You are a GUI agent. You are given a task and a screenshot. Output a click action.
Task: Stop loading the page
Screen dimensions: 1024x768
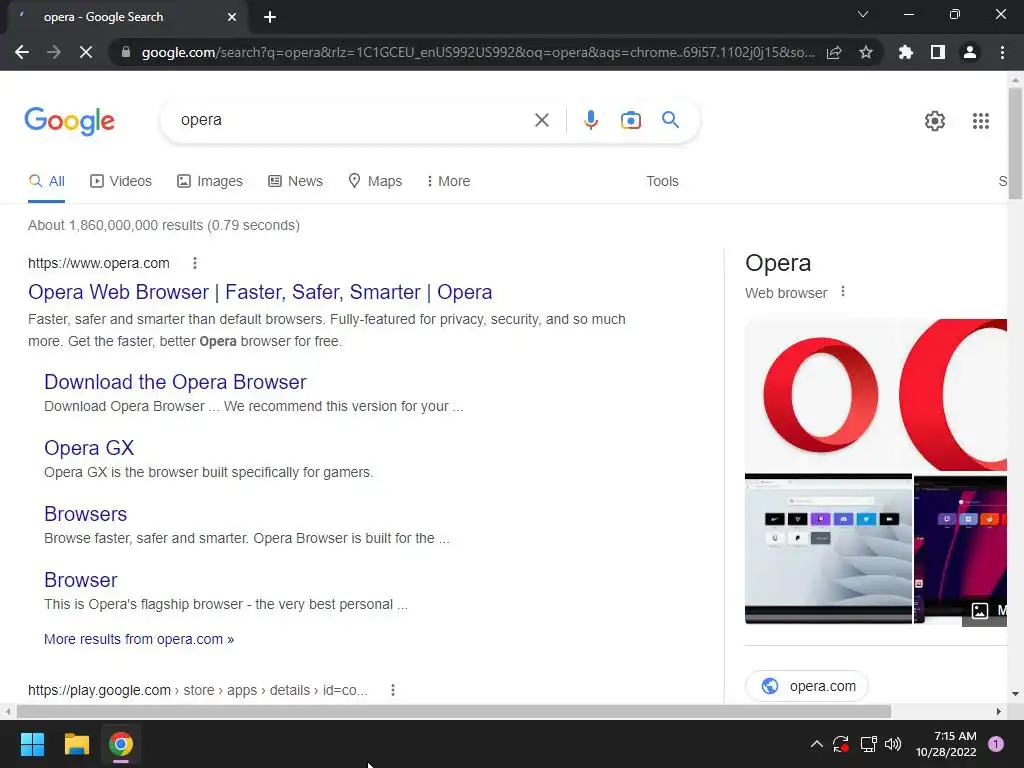(86, 52)
